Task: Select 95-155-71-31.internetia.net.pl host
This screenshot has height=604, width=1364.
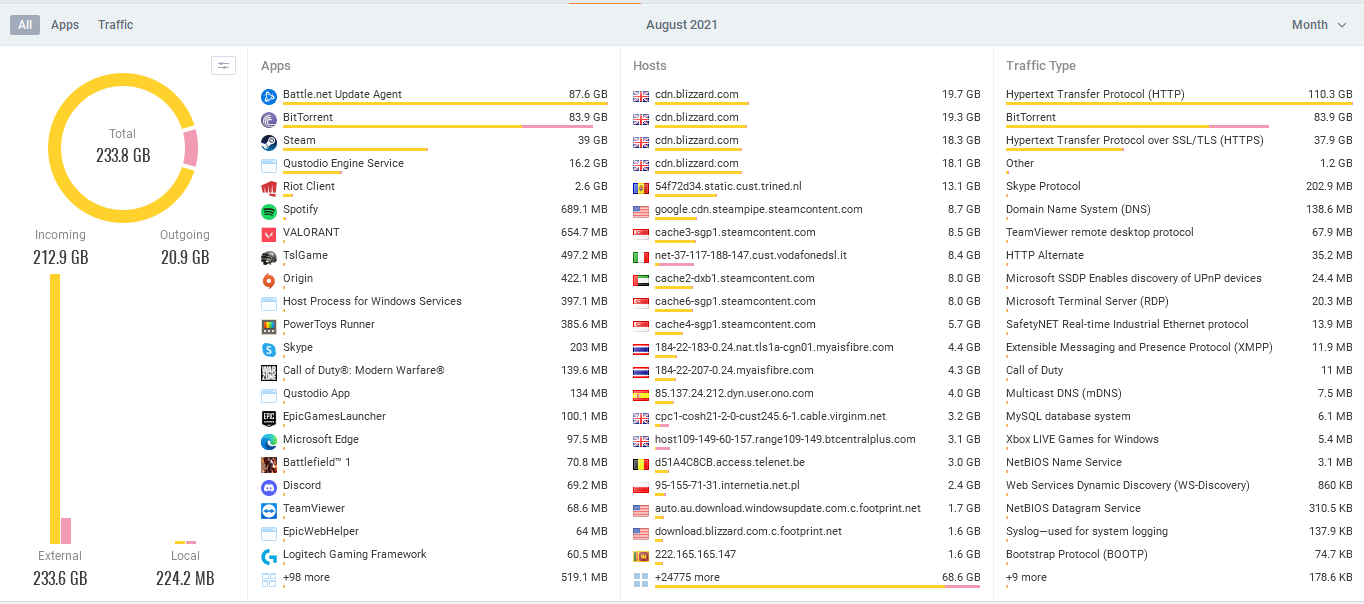Action: [x=806, y=486]
